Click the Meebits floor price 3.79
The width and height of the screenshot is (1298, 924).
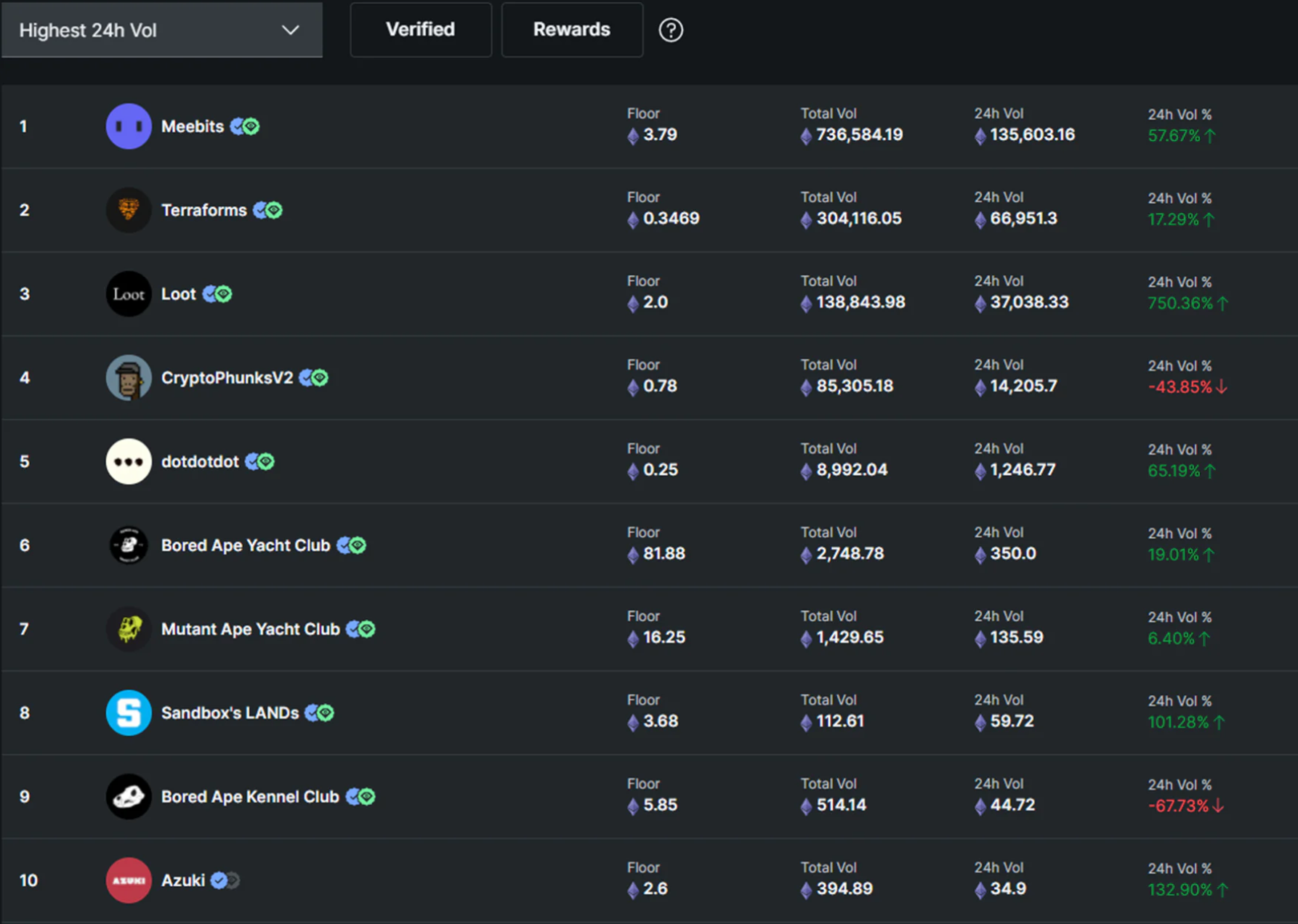[659, 135]
